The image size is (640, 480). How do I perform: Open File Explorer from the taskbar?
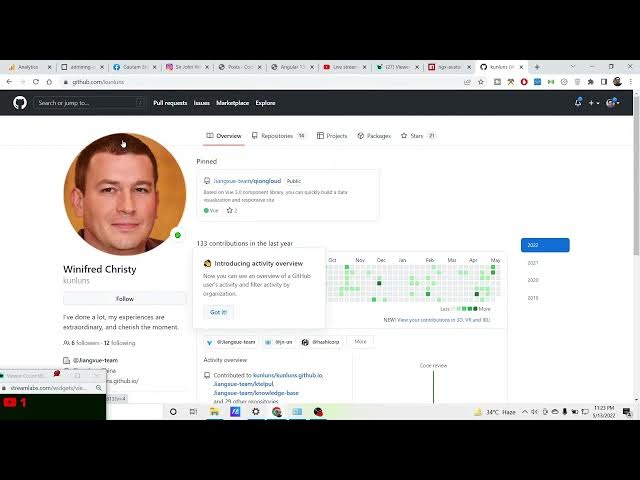(x=214, y=412)
